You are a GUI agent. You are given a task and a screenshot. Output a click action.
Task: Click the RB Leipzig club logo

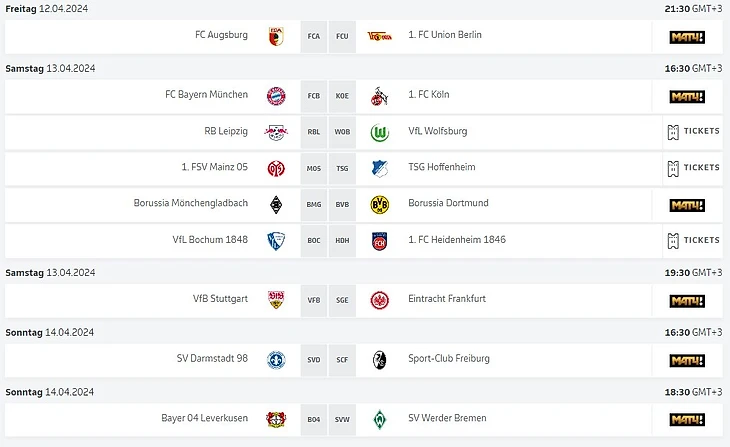click(276, 132)
